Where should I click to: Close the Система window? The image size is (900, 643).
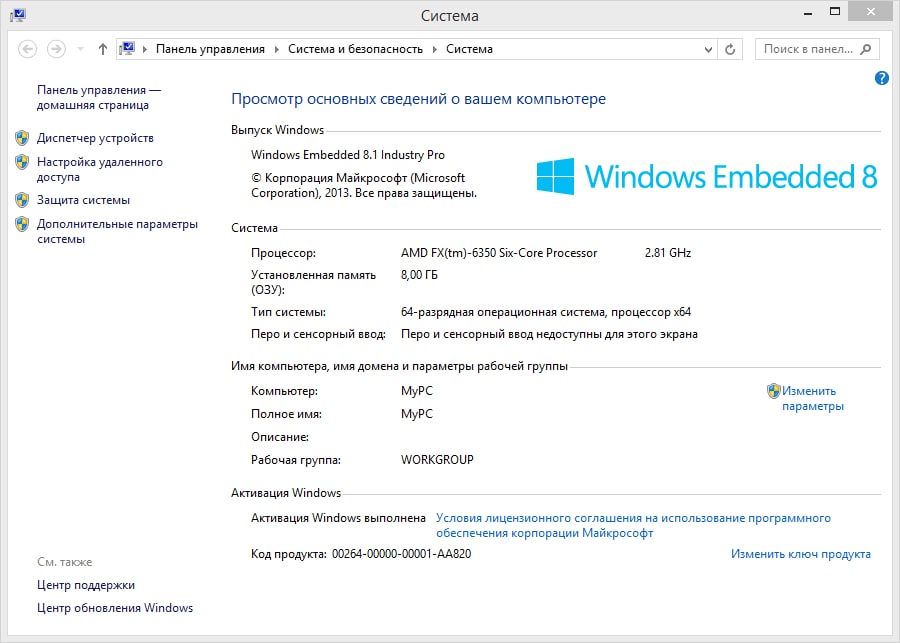point(871,11)
